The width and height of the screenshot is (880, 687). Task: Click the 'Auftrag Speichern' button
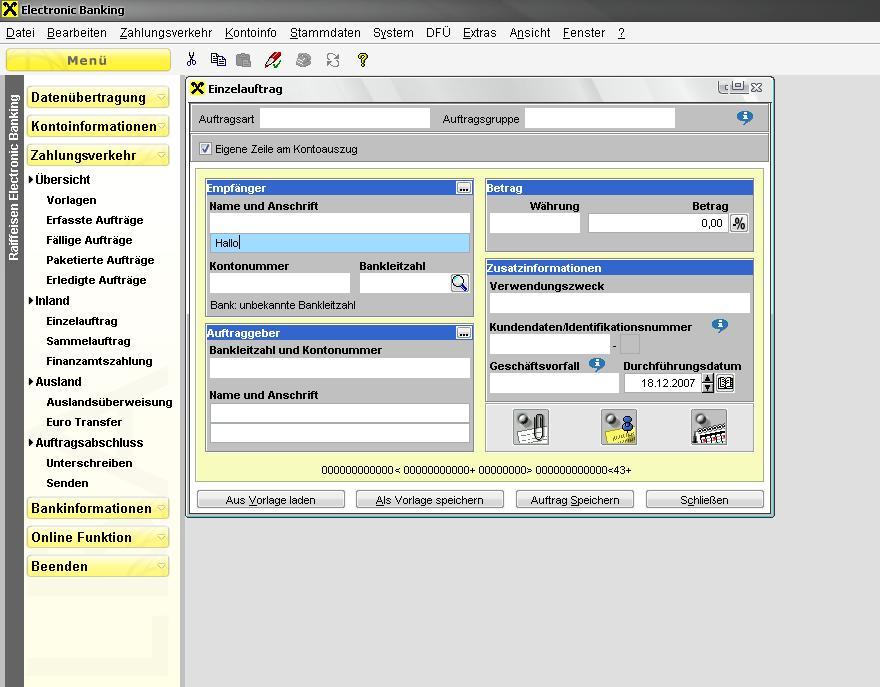click(x=575, y=500)
